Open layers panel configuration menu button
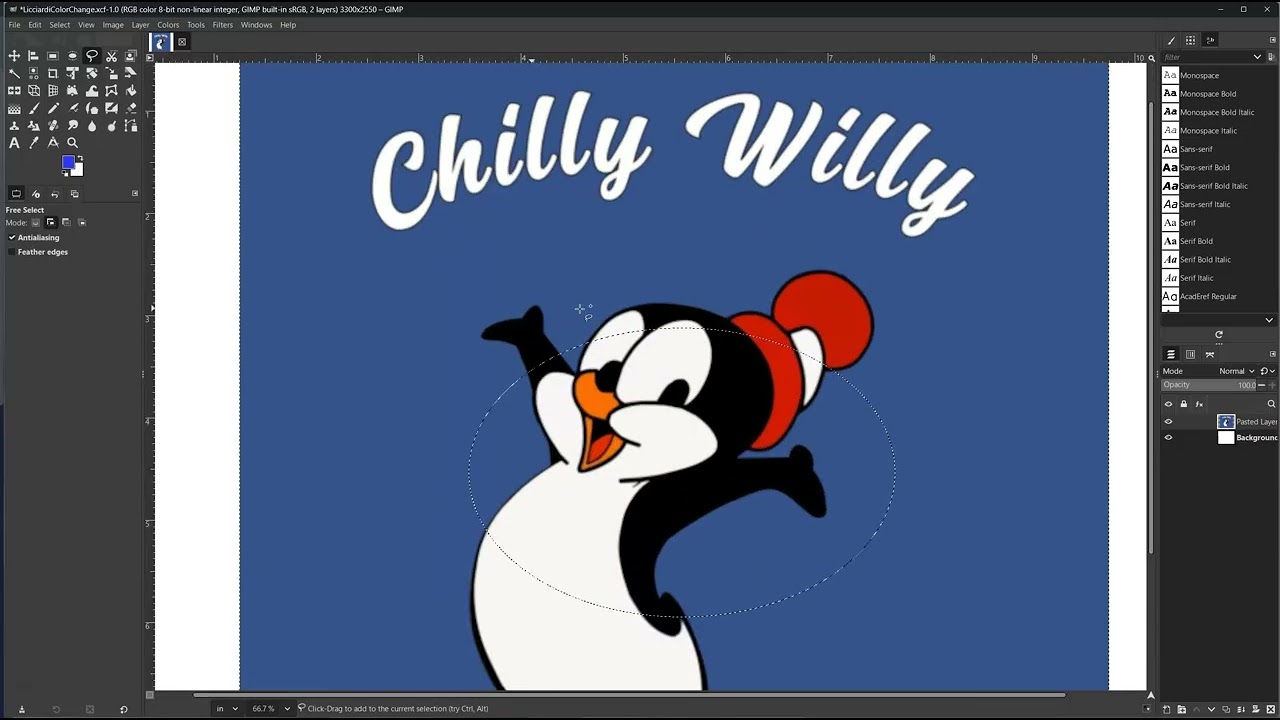Image resolution: width=1280 pixels, height=720 pixels. coord(1273,354)
